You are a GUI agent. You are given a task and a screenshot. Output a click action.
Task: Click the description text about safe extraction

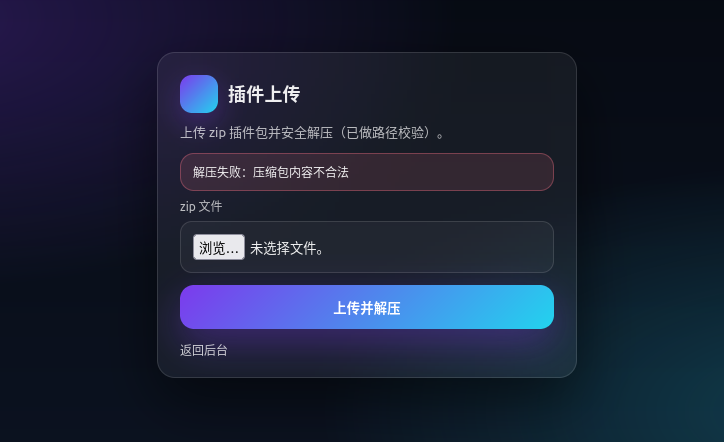[313, 133]
